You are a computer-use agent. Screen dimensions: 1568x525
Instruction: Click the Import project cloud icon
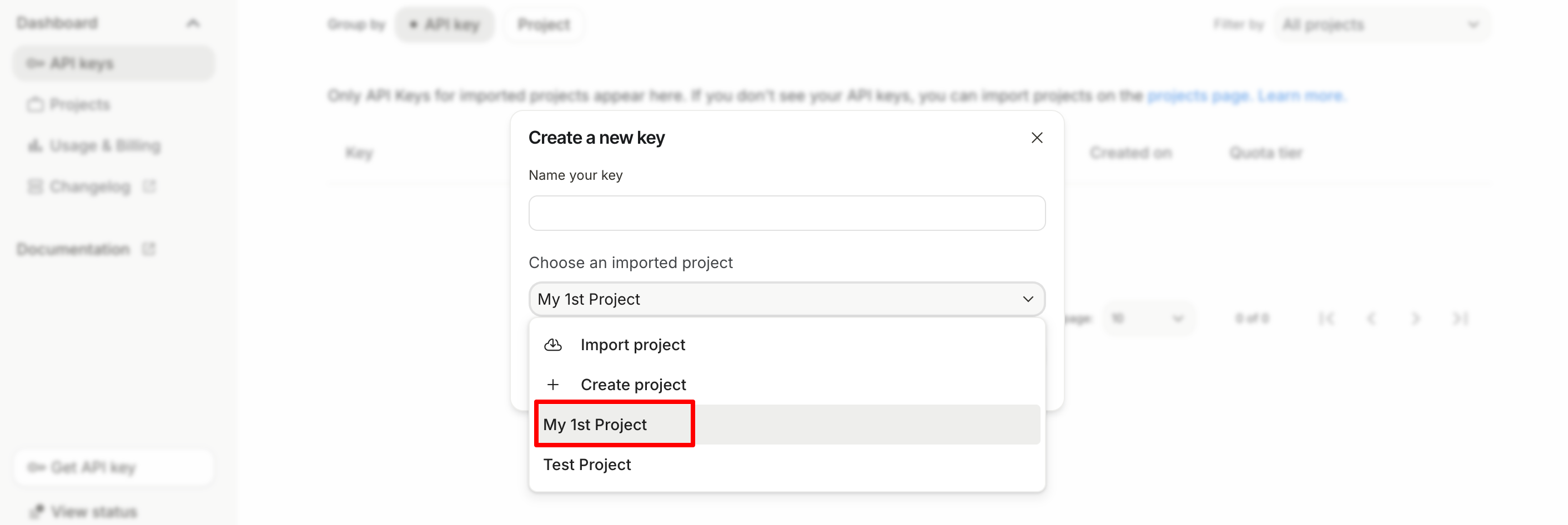click(x=552, y=345)
